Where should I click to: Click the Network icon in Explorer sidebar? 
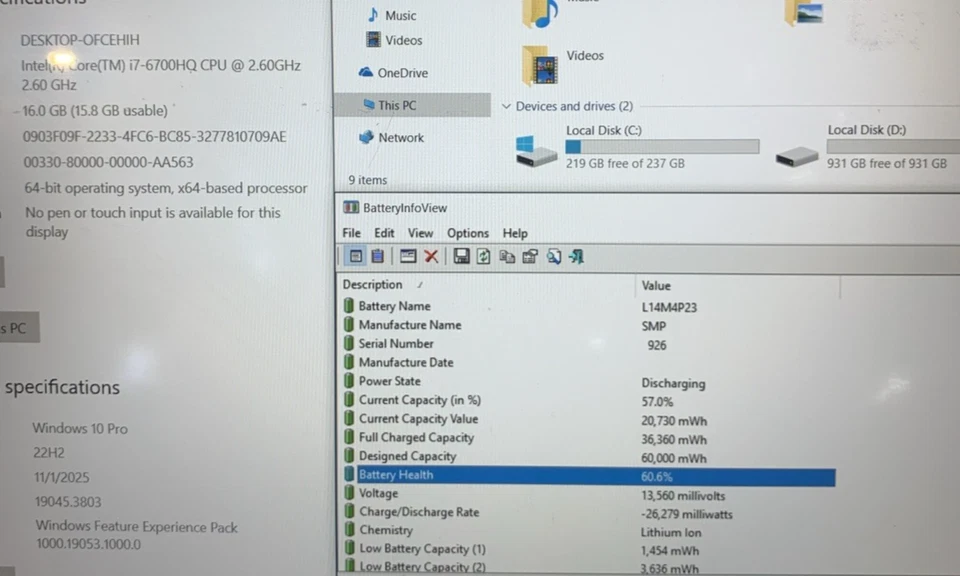(x=366, y=137)
